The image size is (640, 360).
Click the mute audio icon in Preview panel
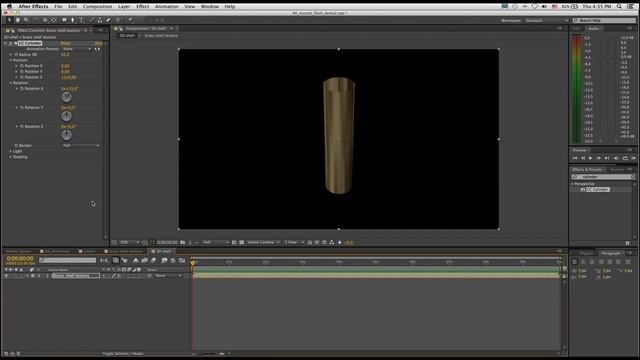(x=616, y=158)
